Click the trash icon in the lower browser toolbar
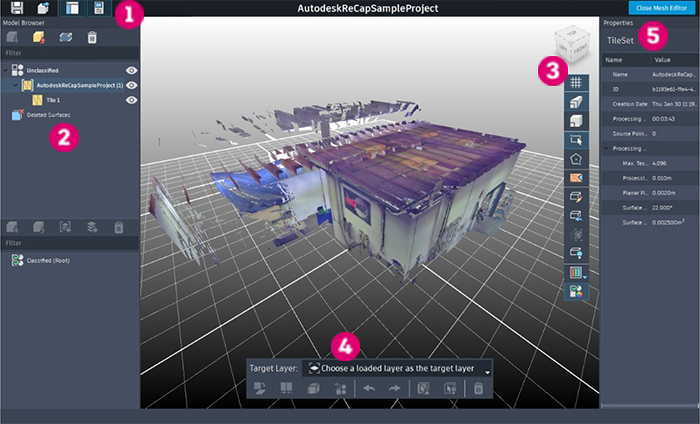Image resolution: width=700 pixels, height=424 pixels. click(119, 227)
